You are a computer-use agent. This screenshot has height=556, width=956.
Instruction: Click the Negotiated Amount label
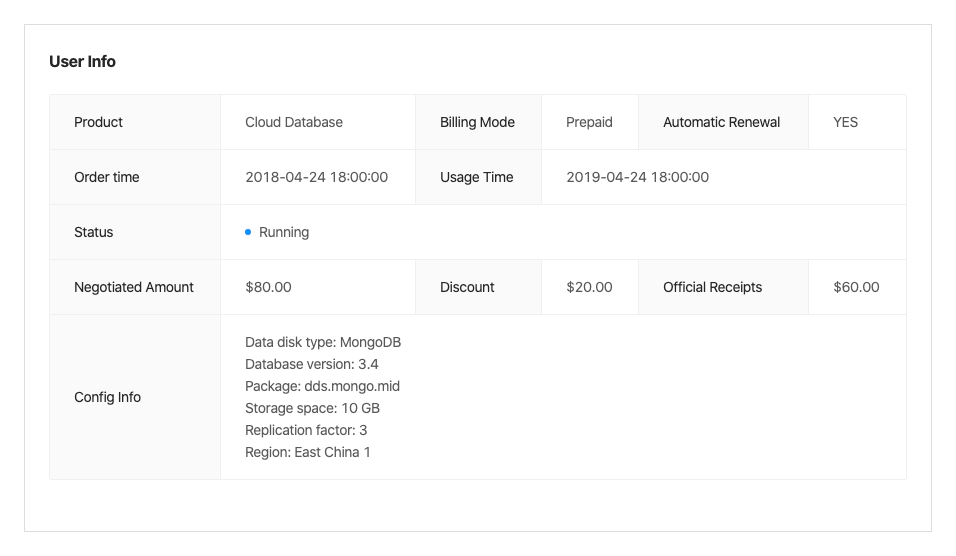pos(134,287)
